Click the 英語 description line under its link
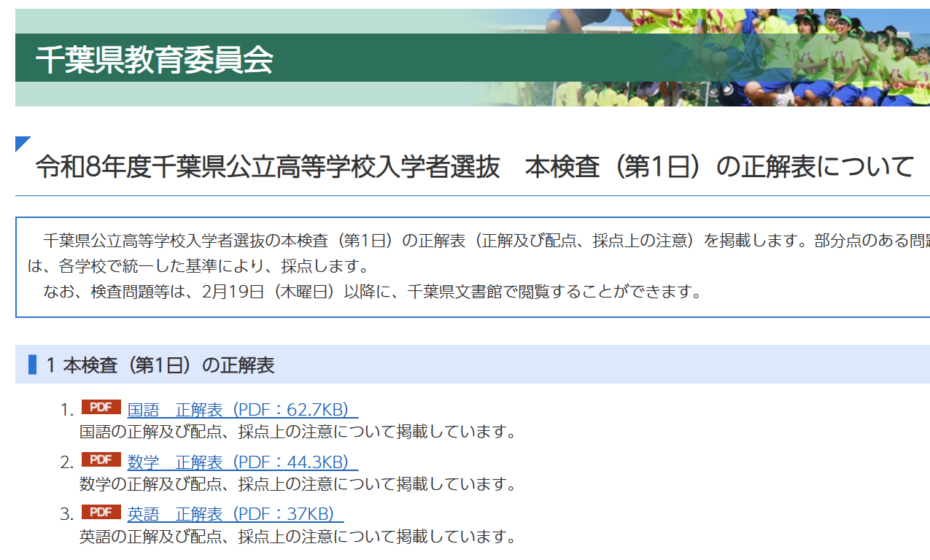The image size is (930, 560). [297, 537]
